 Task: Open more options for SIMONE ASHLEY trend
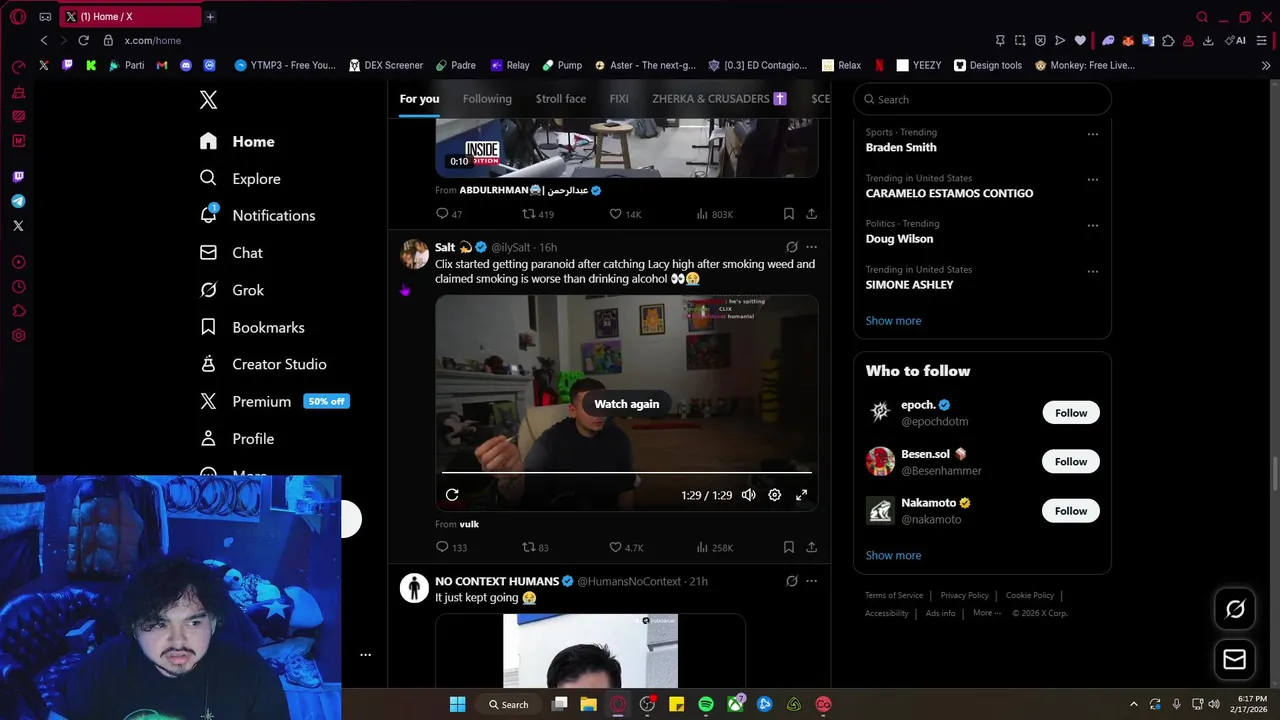tap(1092, 271)
